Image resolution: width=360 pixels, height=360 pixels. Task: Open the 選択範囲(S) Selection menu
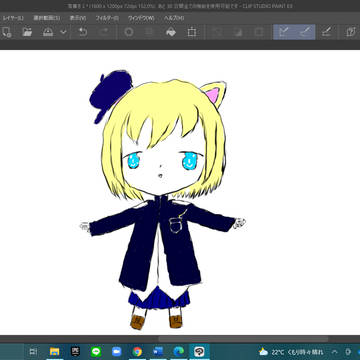(x=47, y=18)
